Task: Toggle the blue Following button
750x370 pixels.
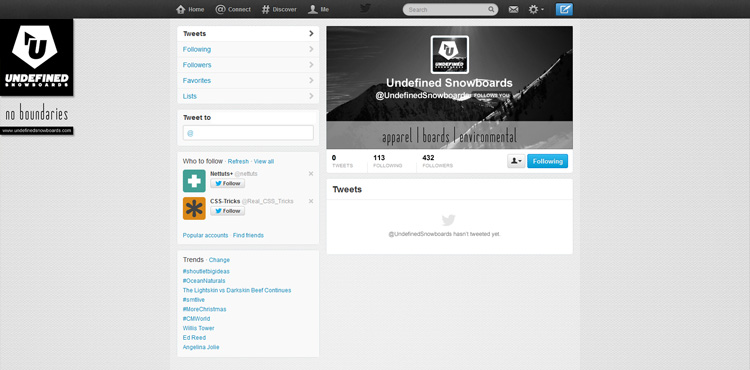Action: pyautogui.click(x=548, y=161)
